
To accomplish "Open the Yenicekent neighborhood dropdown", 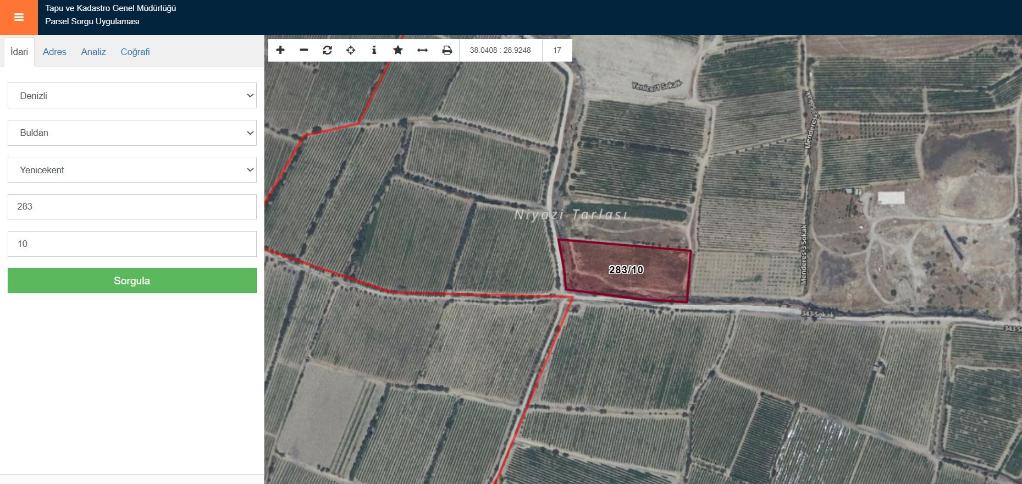I will click(x=132, y=170).
